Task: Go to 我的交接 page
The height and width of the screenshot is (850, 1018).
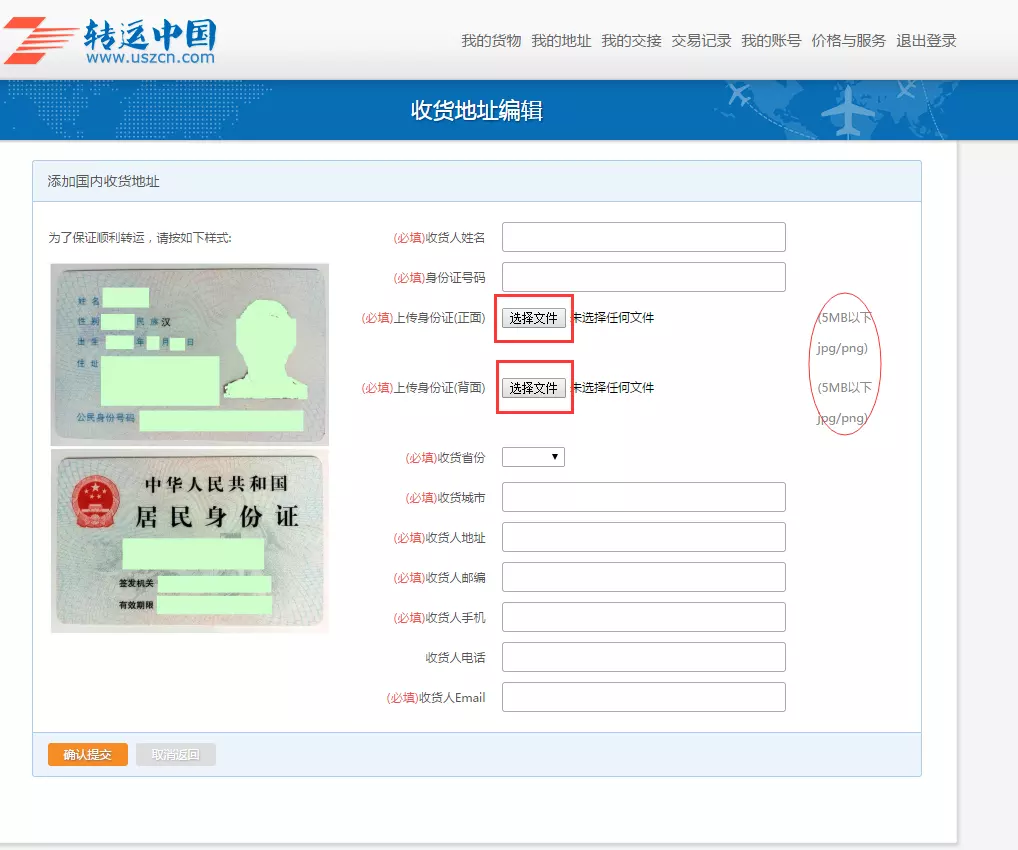Action: (631, 41)
